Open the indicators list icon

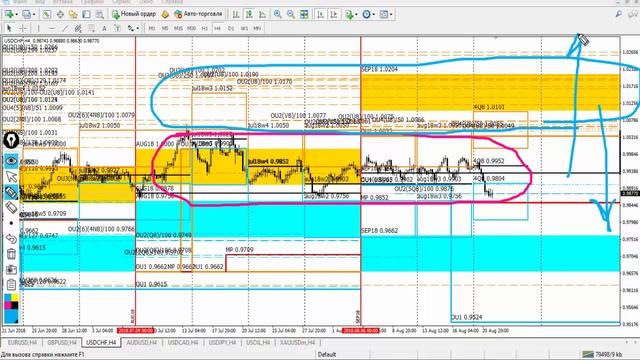coord(349,14)
